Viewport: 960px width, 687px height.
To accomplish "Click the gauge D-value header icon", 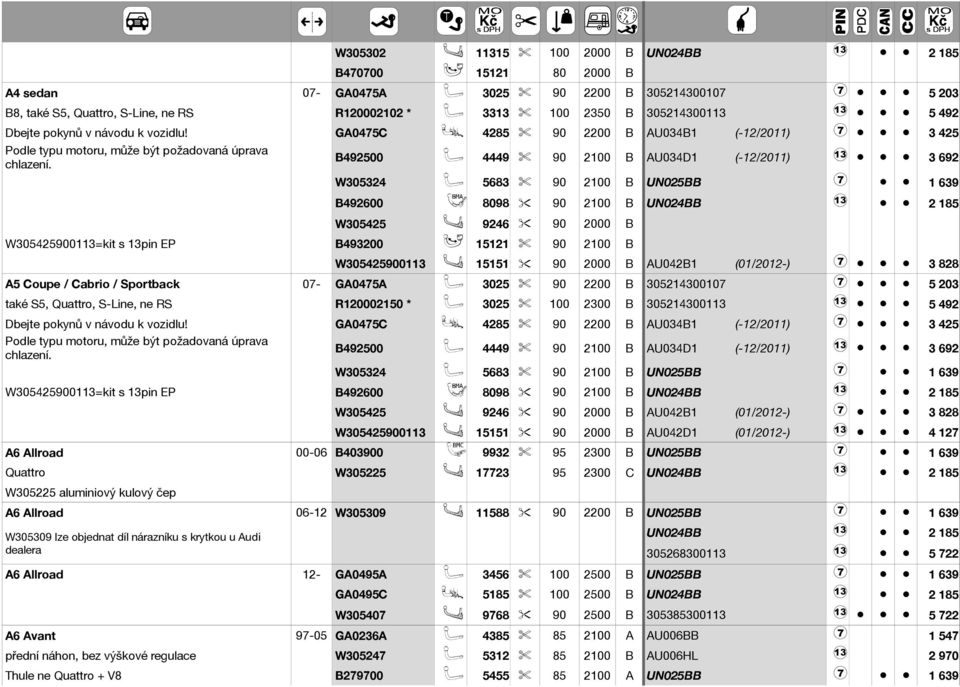I will [627, 21].
